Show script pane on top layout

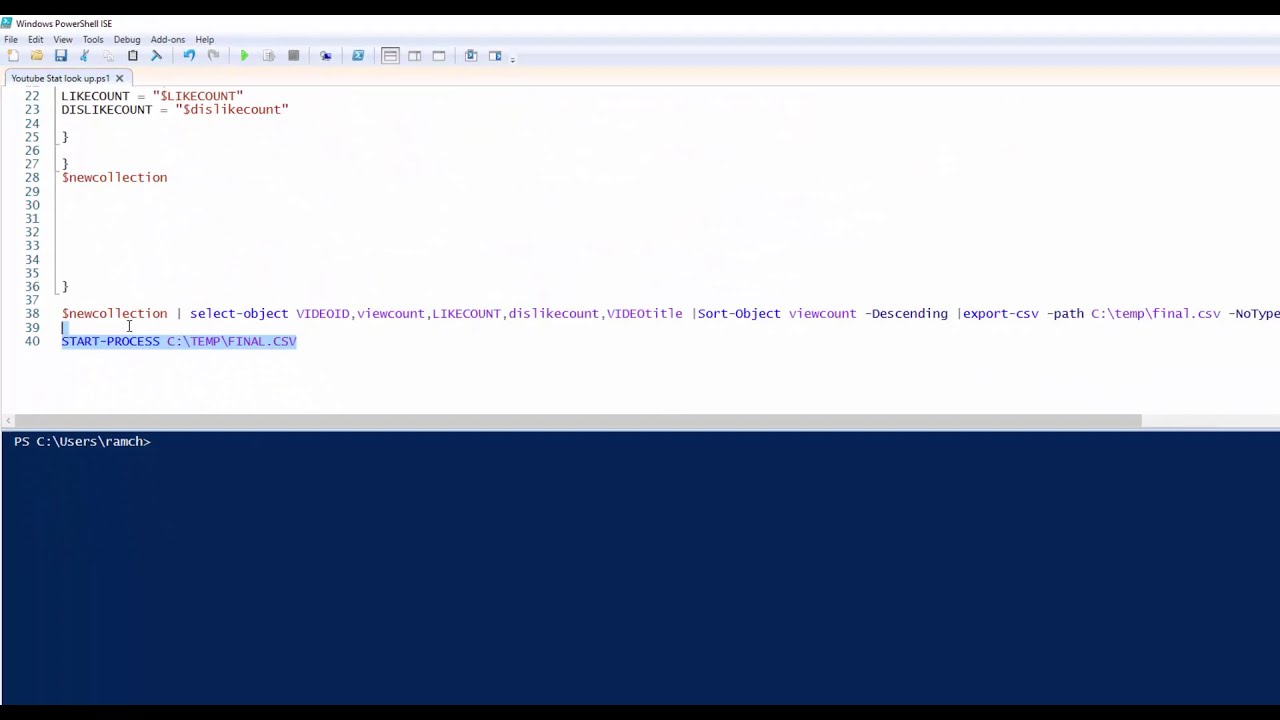[390, 56]
